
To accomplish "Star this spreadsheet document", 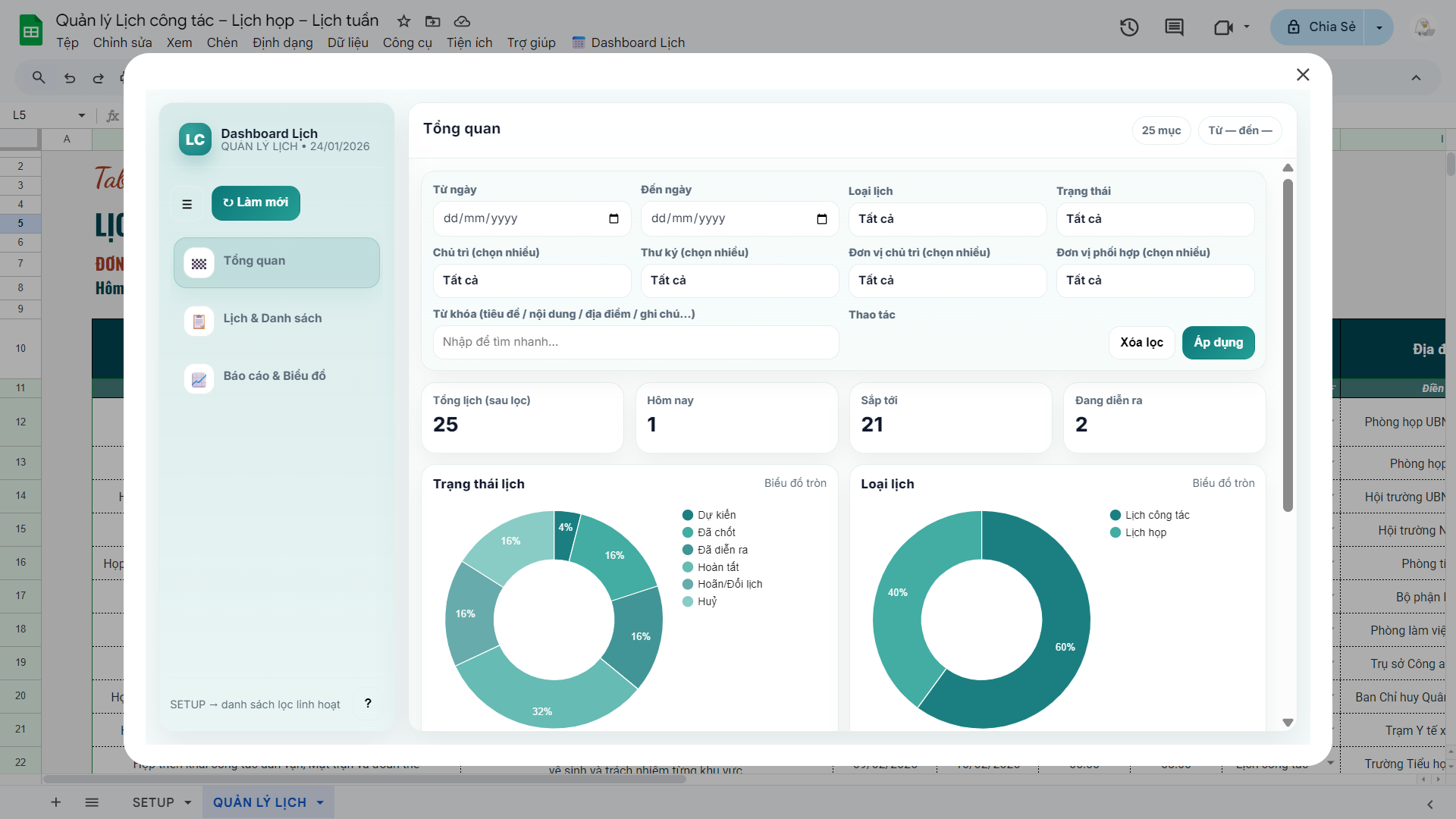I will (x=404, y=21).
